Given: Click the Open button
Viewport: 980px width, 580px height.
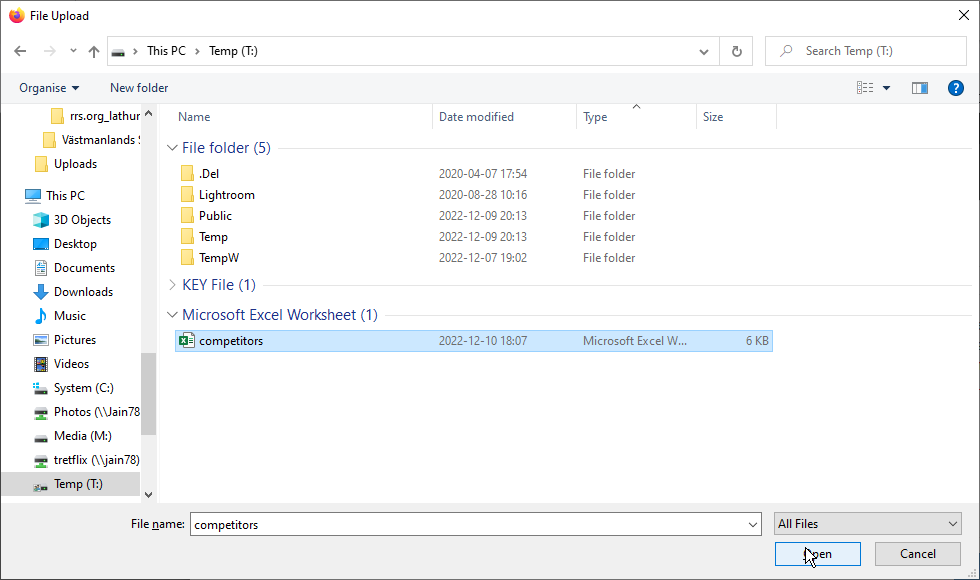Looking at the screenshot, I should point(817,554).
